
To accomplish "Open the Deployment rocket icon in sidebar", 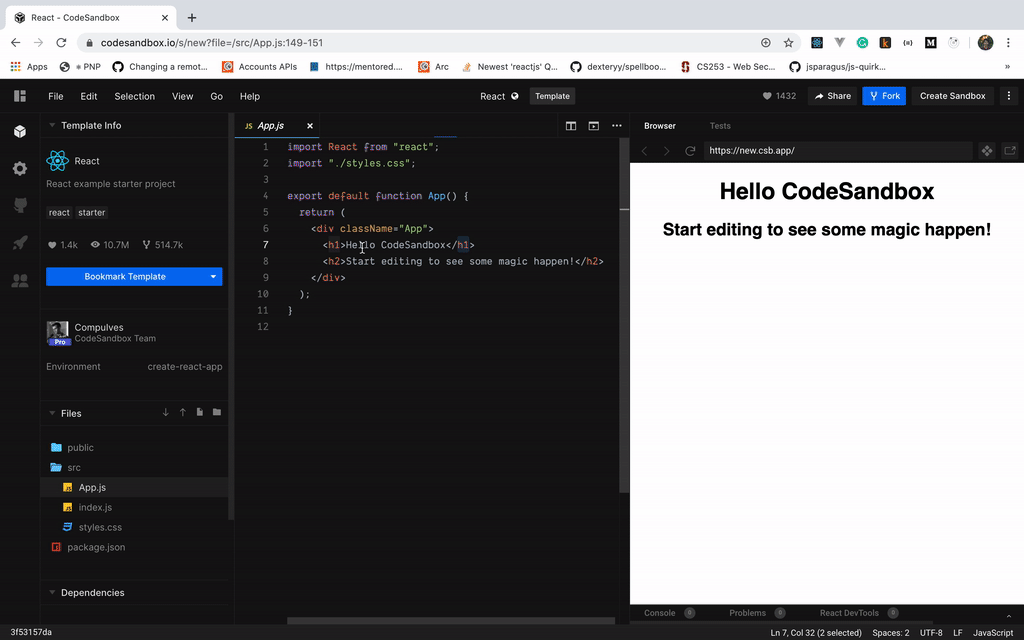I will pyautogui.click(x=20, y=243).
